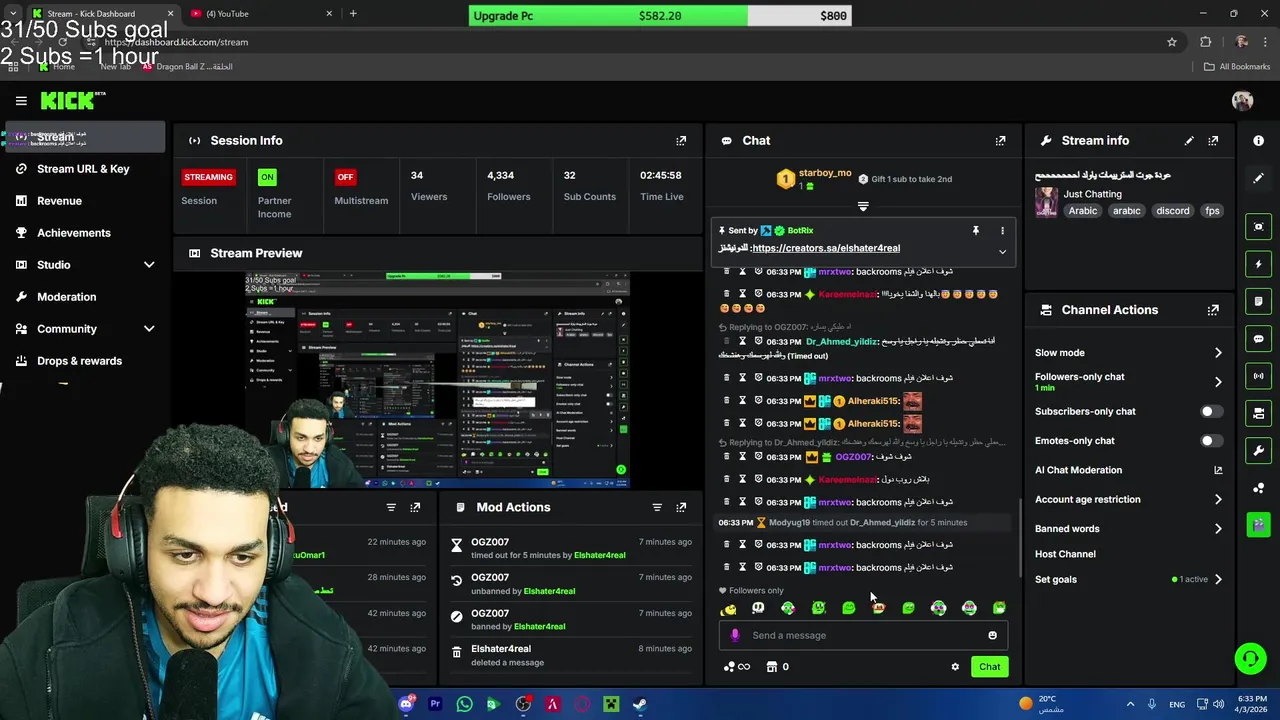This screenshot has height=720, width=1280.
Task: Click the Just Chatting category
Action: pyautogui.click(x=1092, y=194)
